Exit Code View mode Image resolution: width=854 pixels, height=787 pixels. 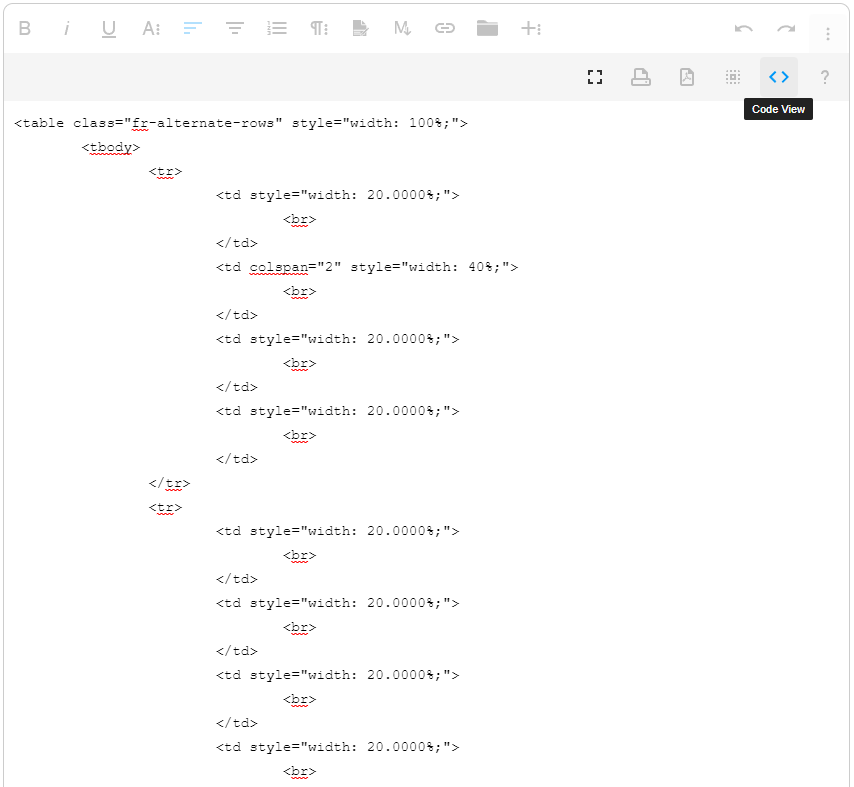[779, 77]
